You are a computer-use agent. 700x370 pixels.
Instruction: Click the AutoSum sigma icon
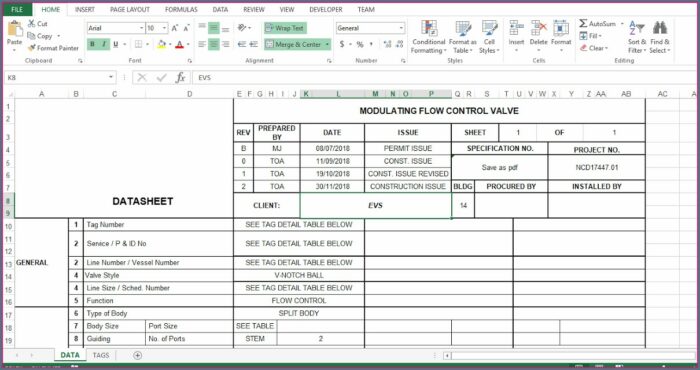coord(583,24)
